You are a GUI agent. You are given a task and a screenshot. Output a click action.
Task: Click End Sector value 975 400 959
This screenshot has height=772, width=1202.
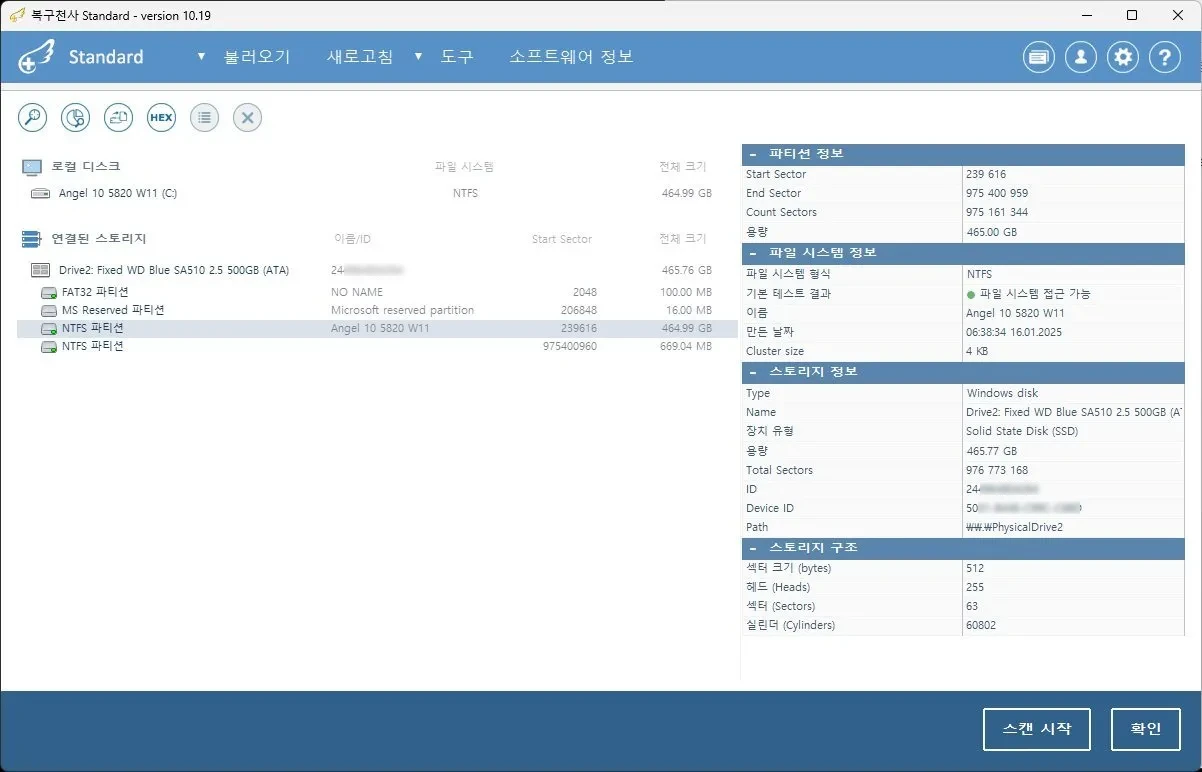(997, 193)
